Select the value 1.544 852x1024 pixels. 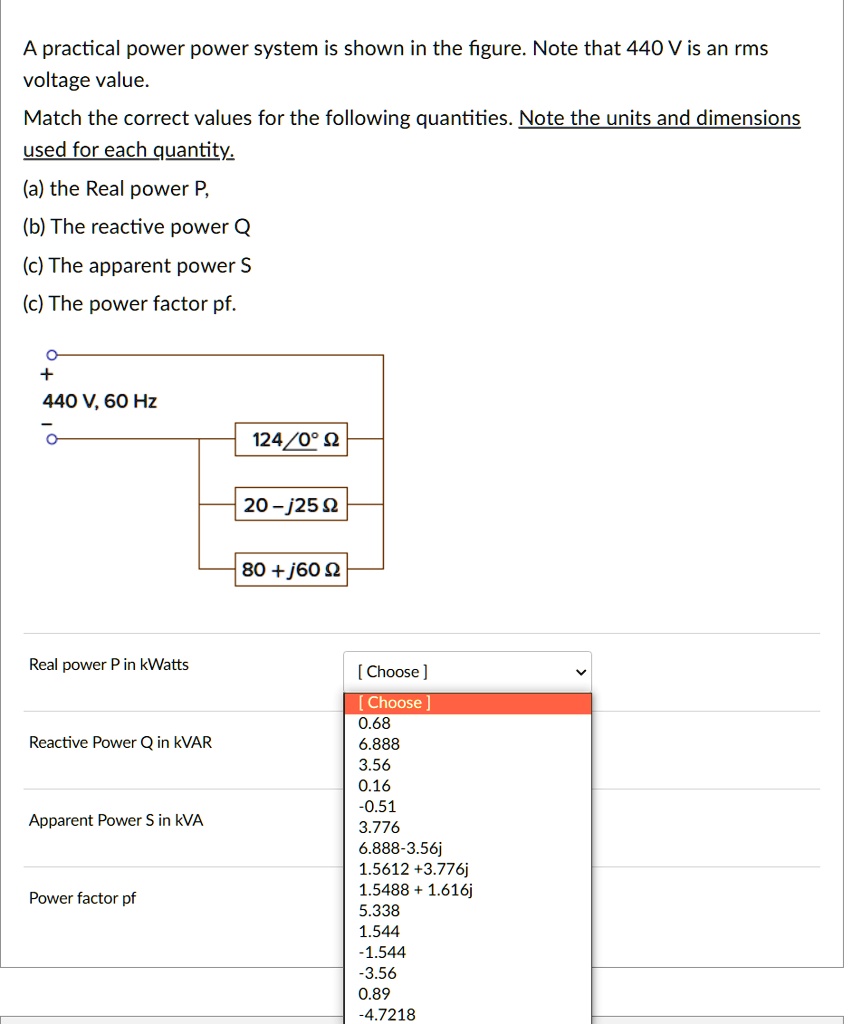coord(376,931)
